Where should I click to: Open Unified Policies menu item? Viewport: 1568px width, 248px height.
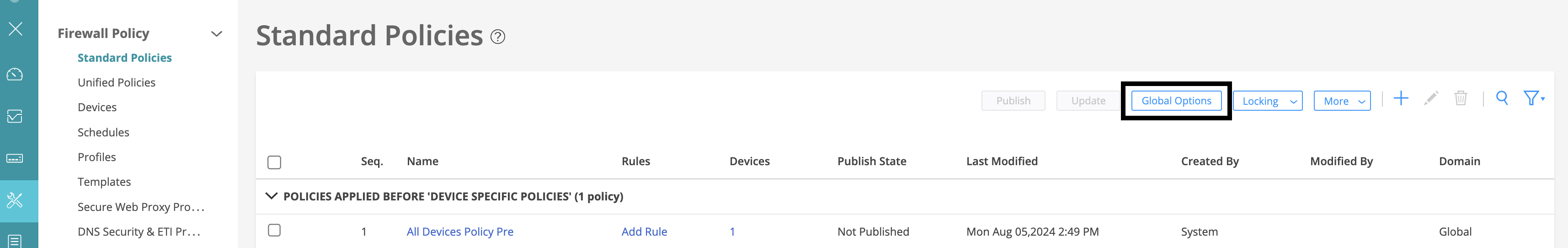coord(116,83)
